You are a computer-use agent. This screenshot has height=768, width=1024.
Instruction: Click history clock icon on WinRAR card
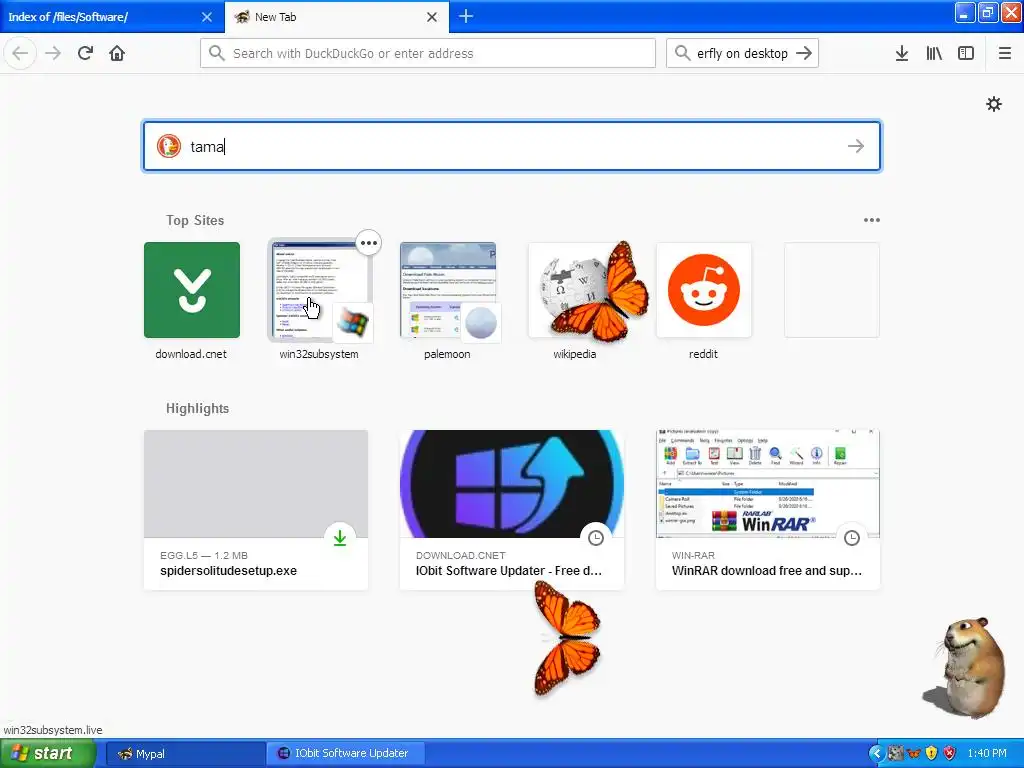(x=852, y=538)
